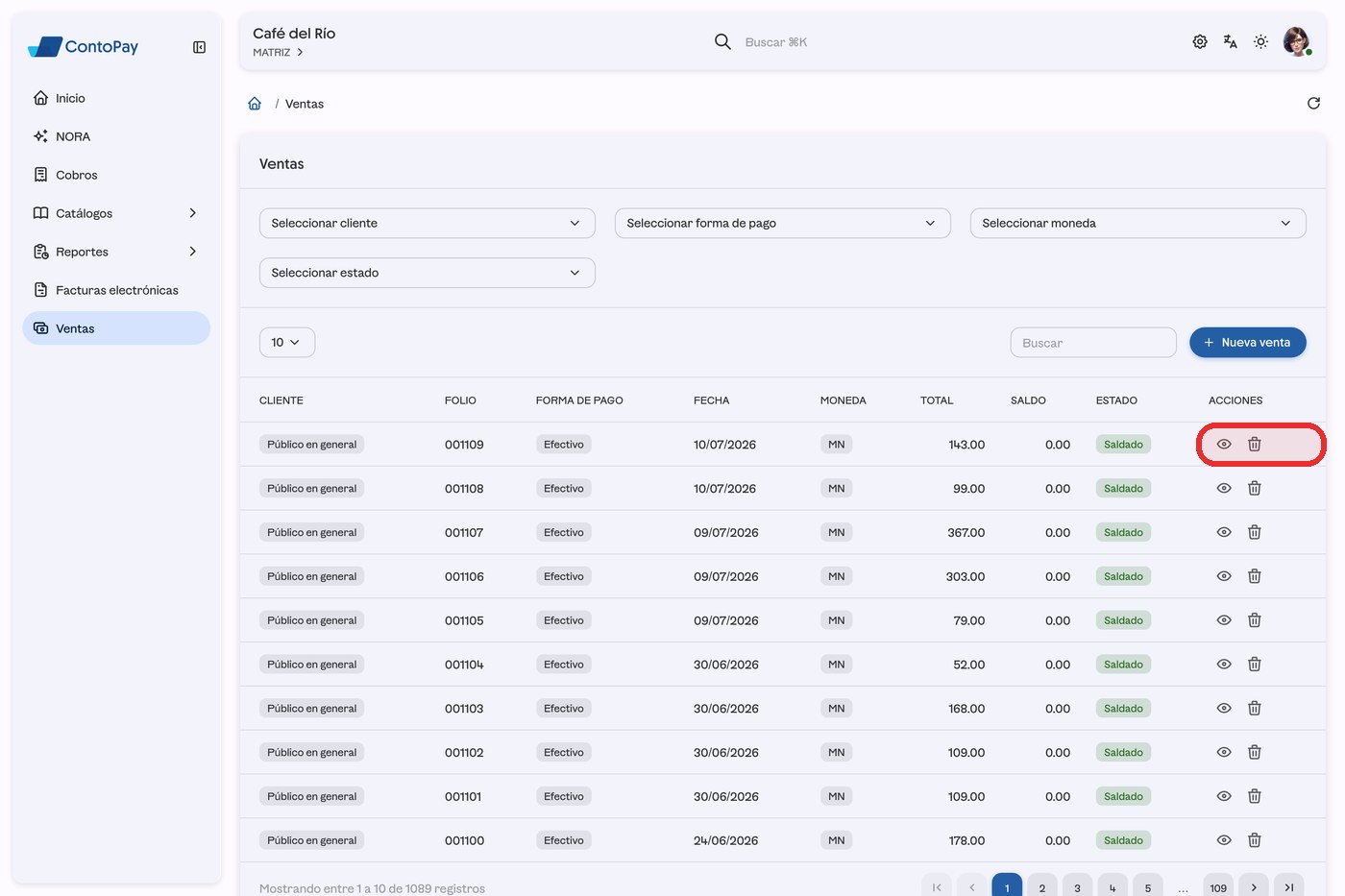Delete sale with folio 001103
This screenshot has height=896, width=1345.
point(1255,709)
